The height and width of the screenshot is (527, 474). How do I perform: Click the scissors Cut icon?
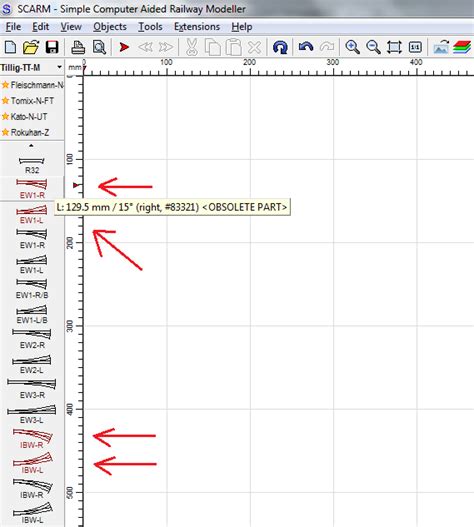point(192,47)
